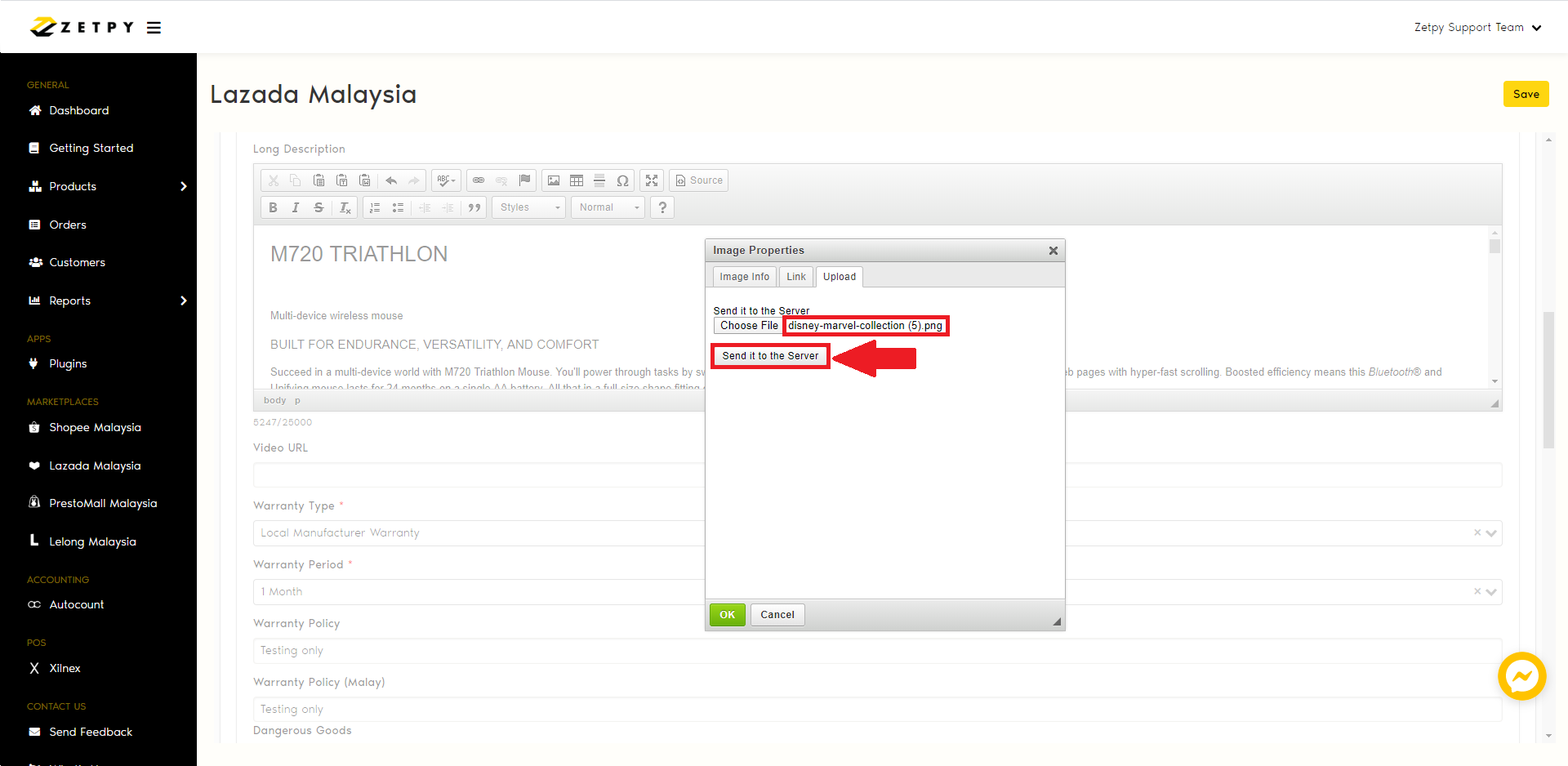The width and height of the screenshot is (1568, 766).
Task: Open the Zetpy Support Team account dropdown
Action: click(1477, 28)
